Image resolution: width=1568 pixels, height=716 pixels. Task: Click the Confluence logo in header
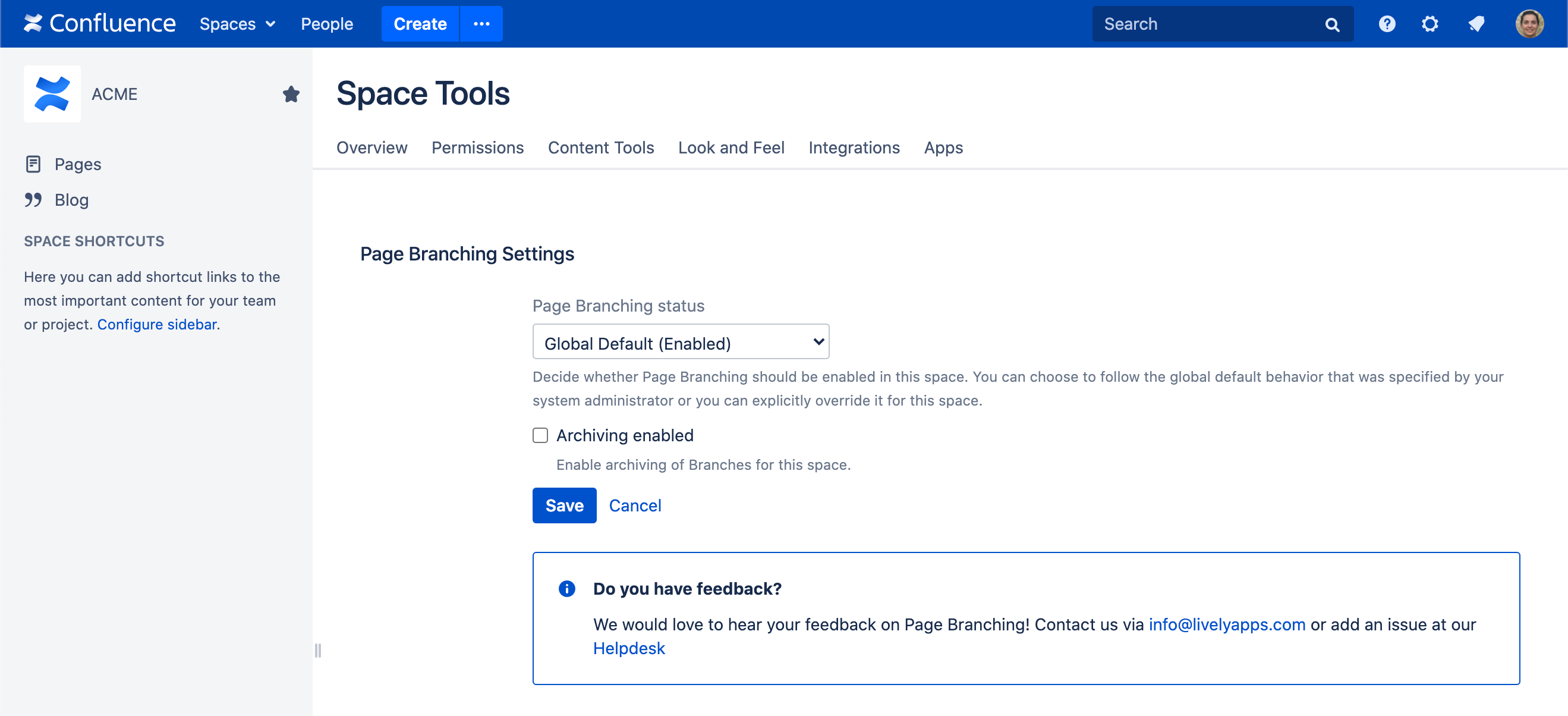[x=99, y=24]
